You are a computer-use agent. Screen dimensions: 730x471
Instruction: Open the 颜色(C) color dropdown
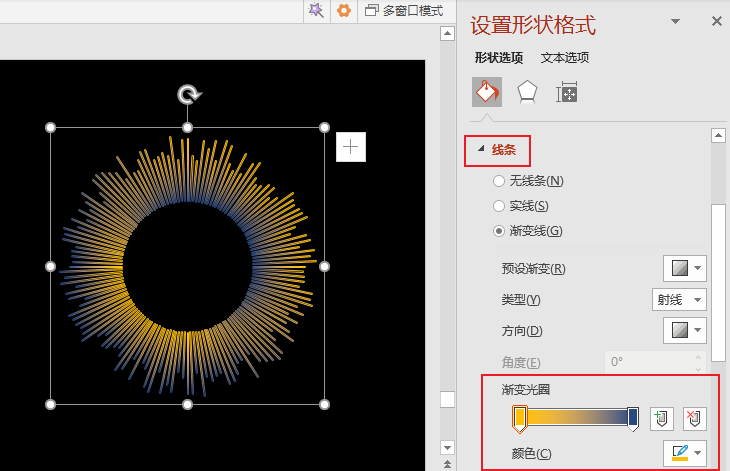tap(684, 453)
